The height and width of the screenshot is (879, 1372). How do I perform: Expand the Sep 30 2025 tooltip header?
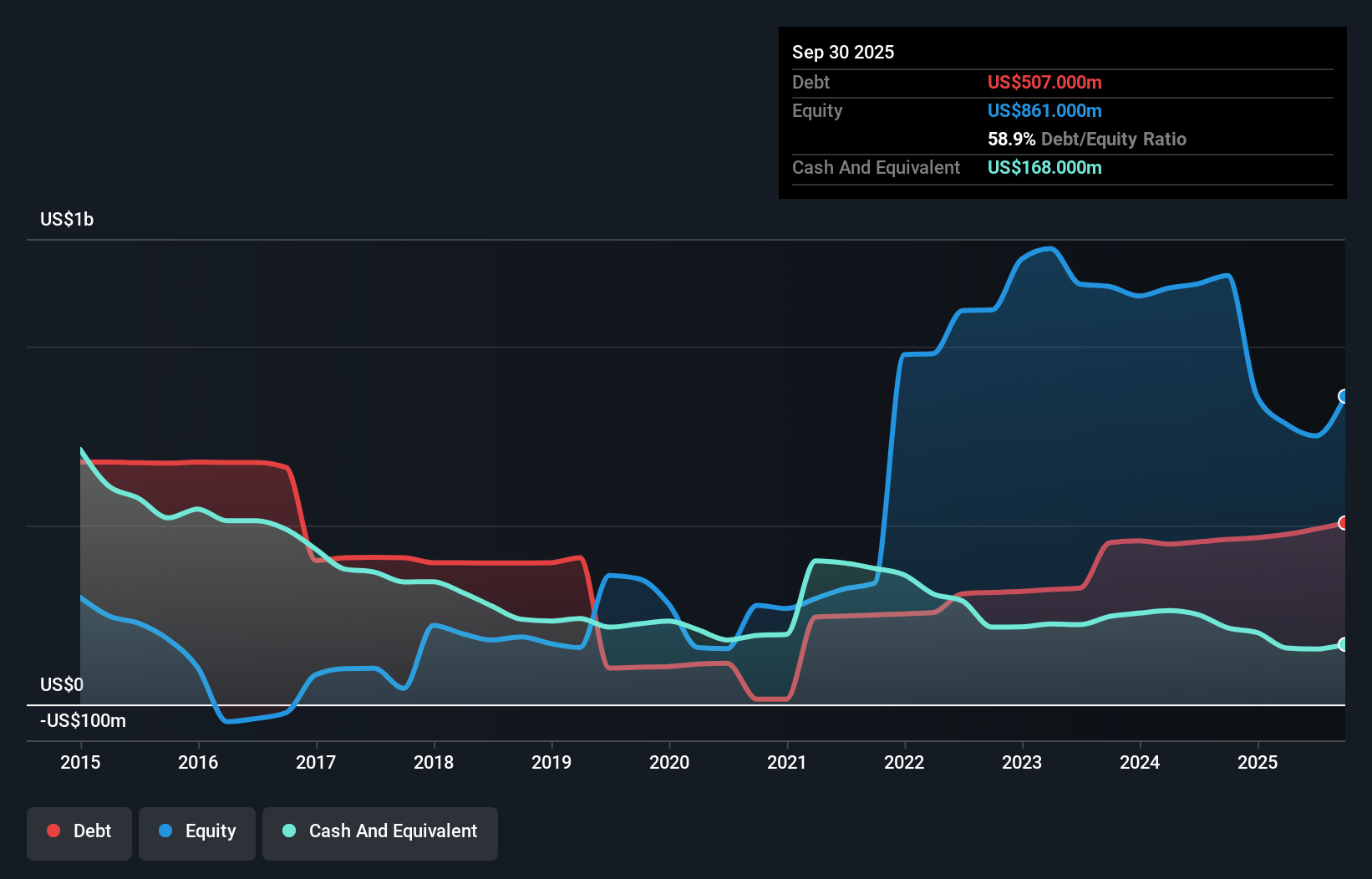[843, 52]
